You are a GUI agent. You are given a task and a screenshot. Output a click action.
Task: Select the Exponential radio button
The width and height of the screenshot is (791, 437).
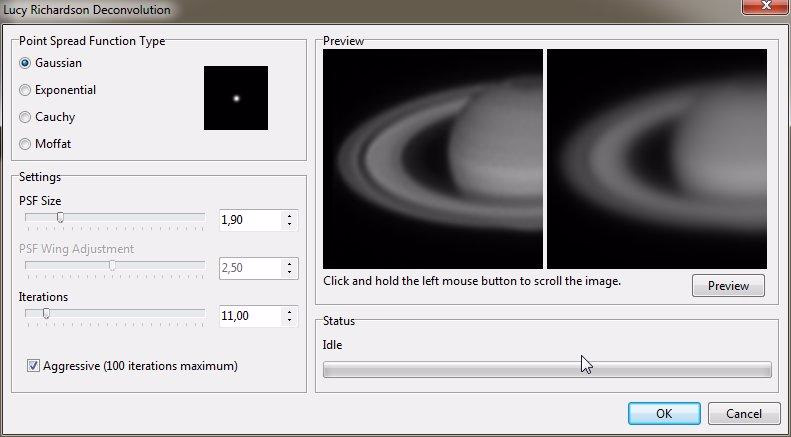[26, 90]
